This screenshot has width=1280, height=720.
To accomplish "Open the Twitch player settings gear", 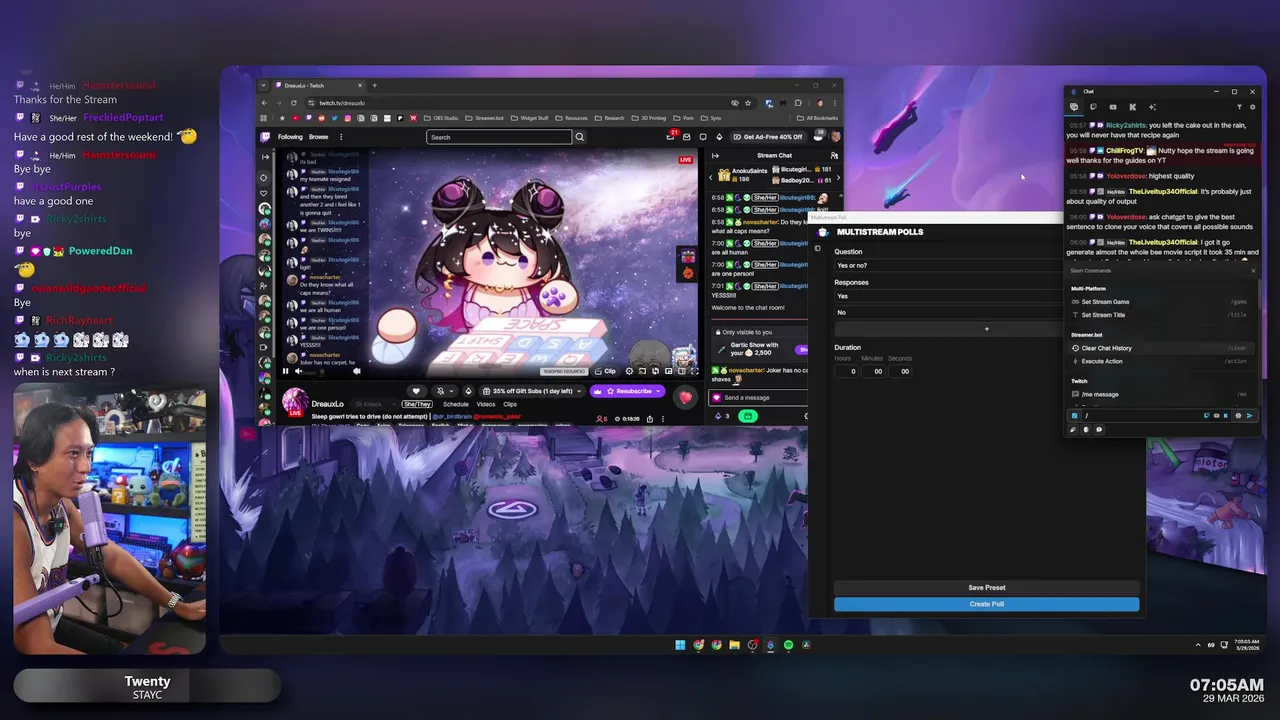I will pos(629,371).
